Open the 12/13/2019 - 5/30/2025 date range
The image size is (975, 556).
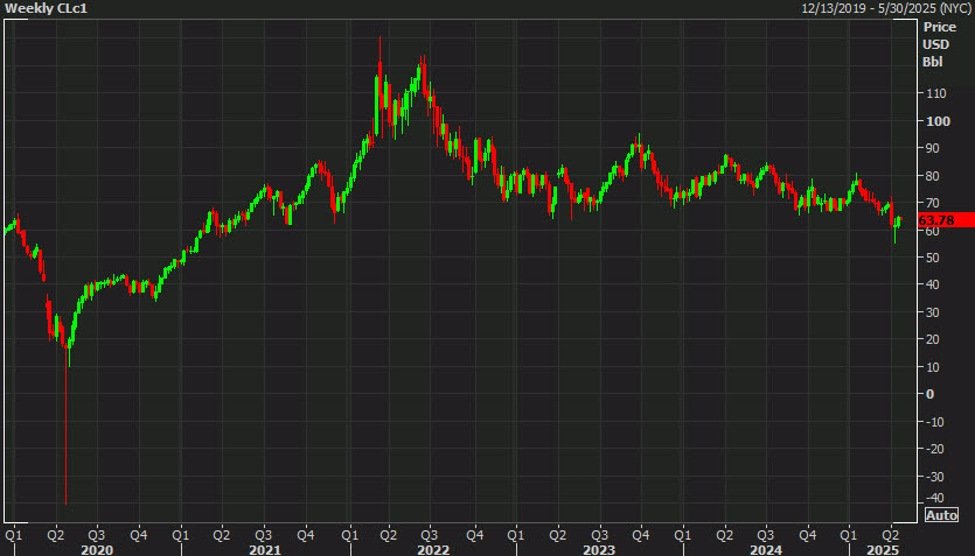[x=886, y=9]
